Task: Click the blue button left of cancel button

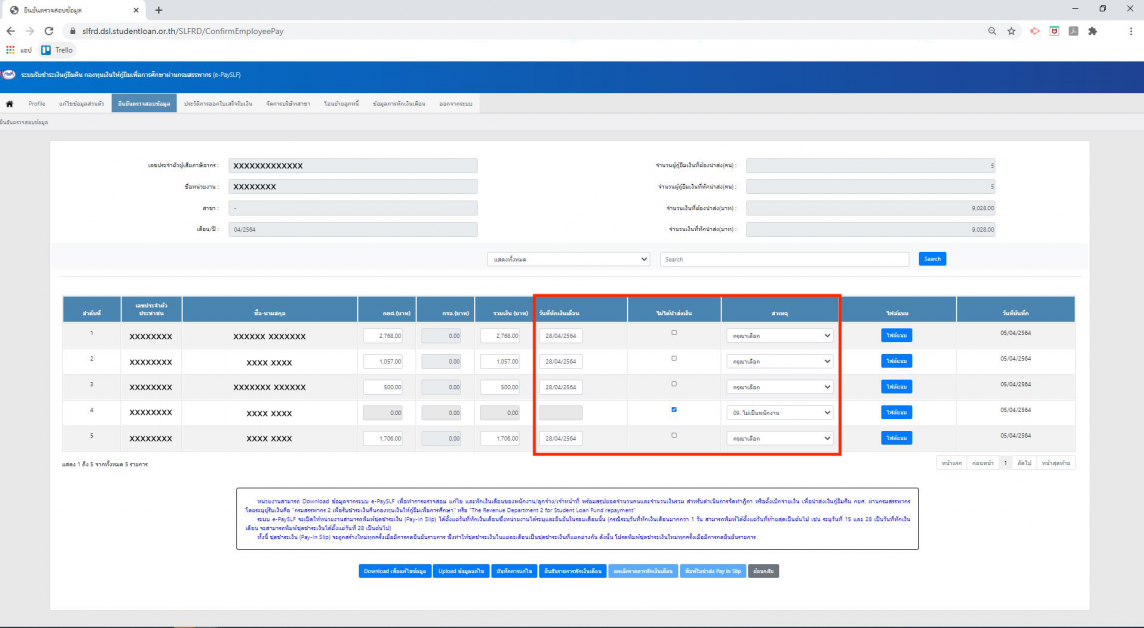Action: click(573, 571)
